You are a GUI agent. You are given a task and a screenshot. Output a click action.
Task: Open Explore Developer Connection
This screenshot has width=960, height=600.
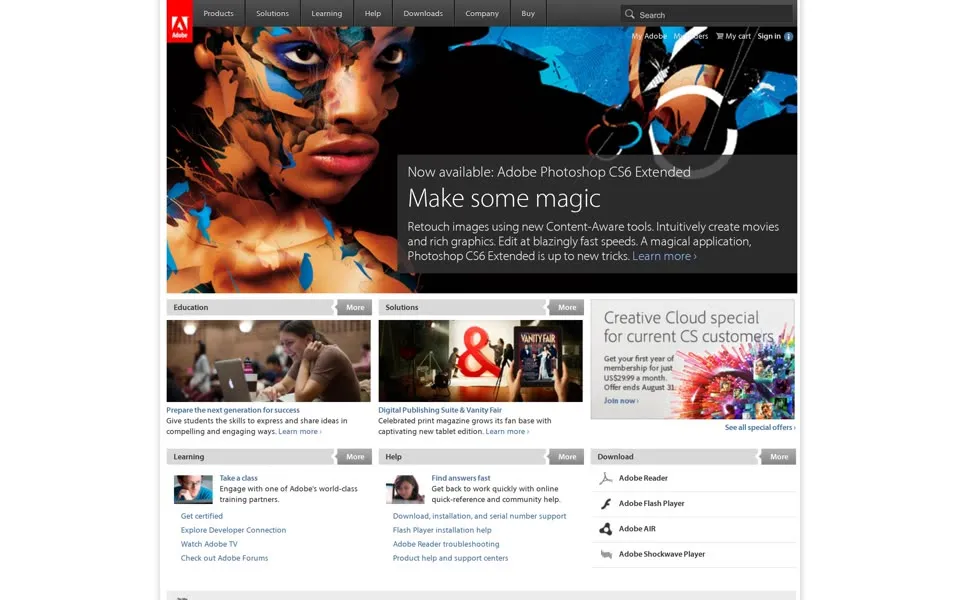coord(233,530)
